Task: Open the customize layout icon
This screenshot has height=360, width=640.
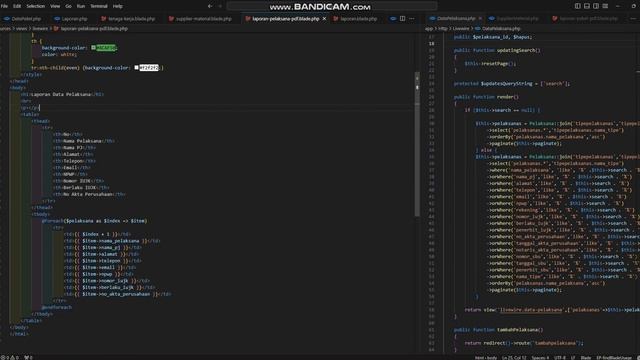Action: click(x=605, y=6)
